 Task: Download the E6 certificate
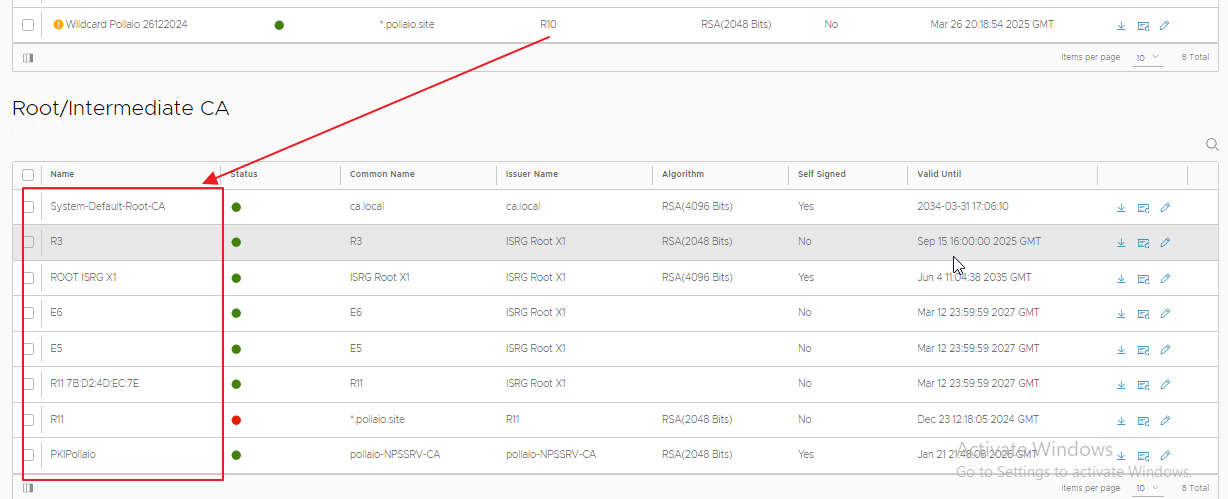pos(1121,314)
